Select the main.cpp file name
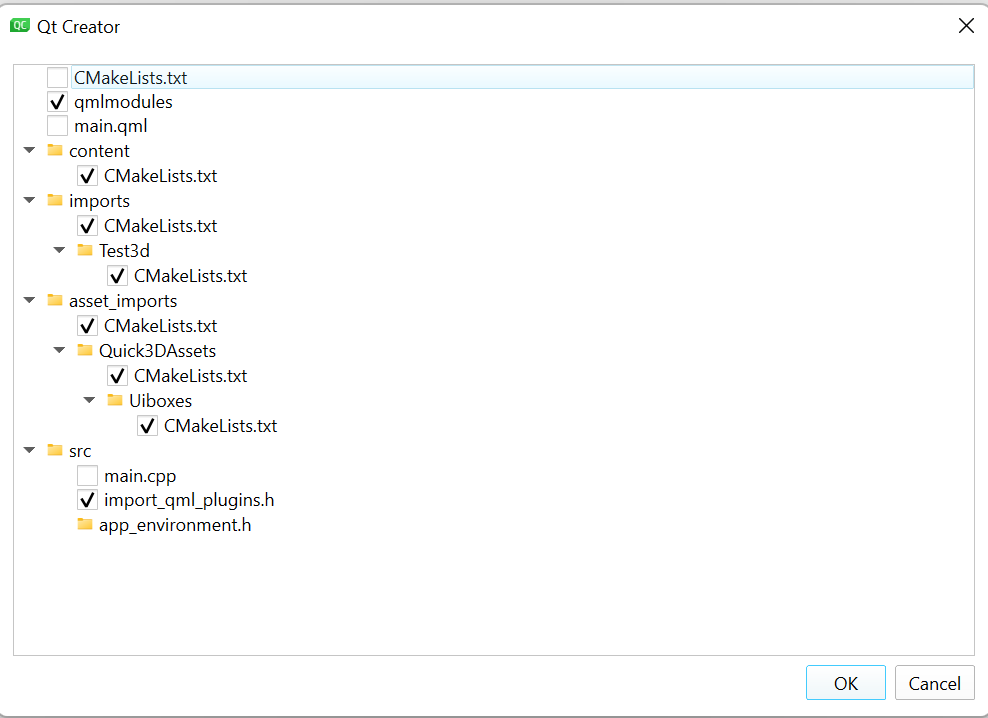 pos(140,476)
